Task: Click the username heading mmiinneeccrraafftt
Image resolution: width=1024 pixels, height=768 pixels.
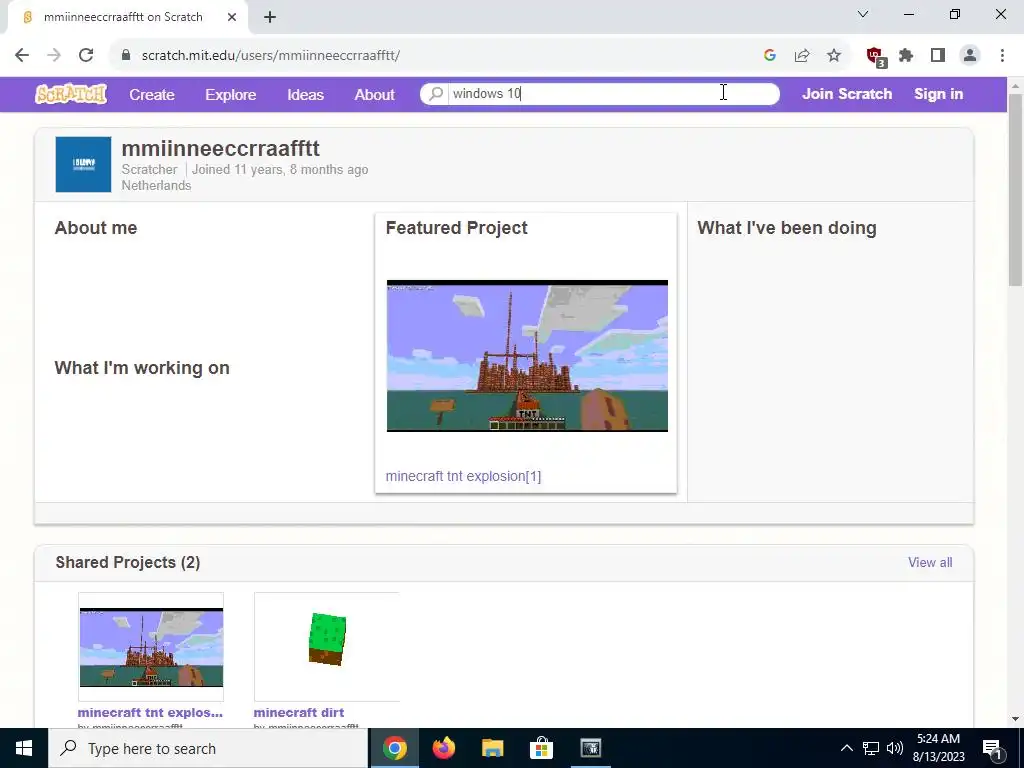Action: coord(221,148)
